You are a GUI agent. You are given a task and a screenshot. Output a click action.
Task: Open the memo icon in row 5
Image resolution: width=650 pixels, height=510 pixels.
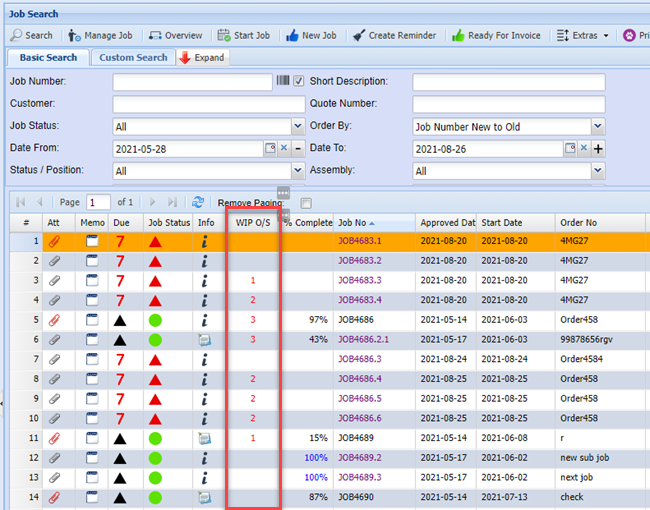tap(91, 320)
